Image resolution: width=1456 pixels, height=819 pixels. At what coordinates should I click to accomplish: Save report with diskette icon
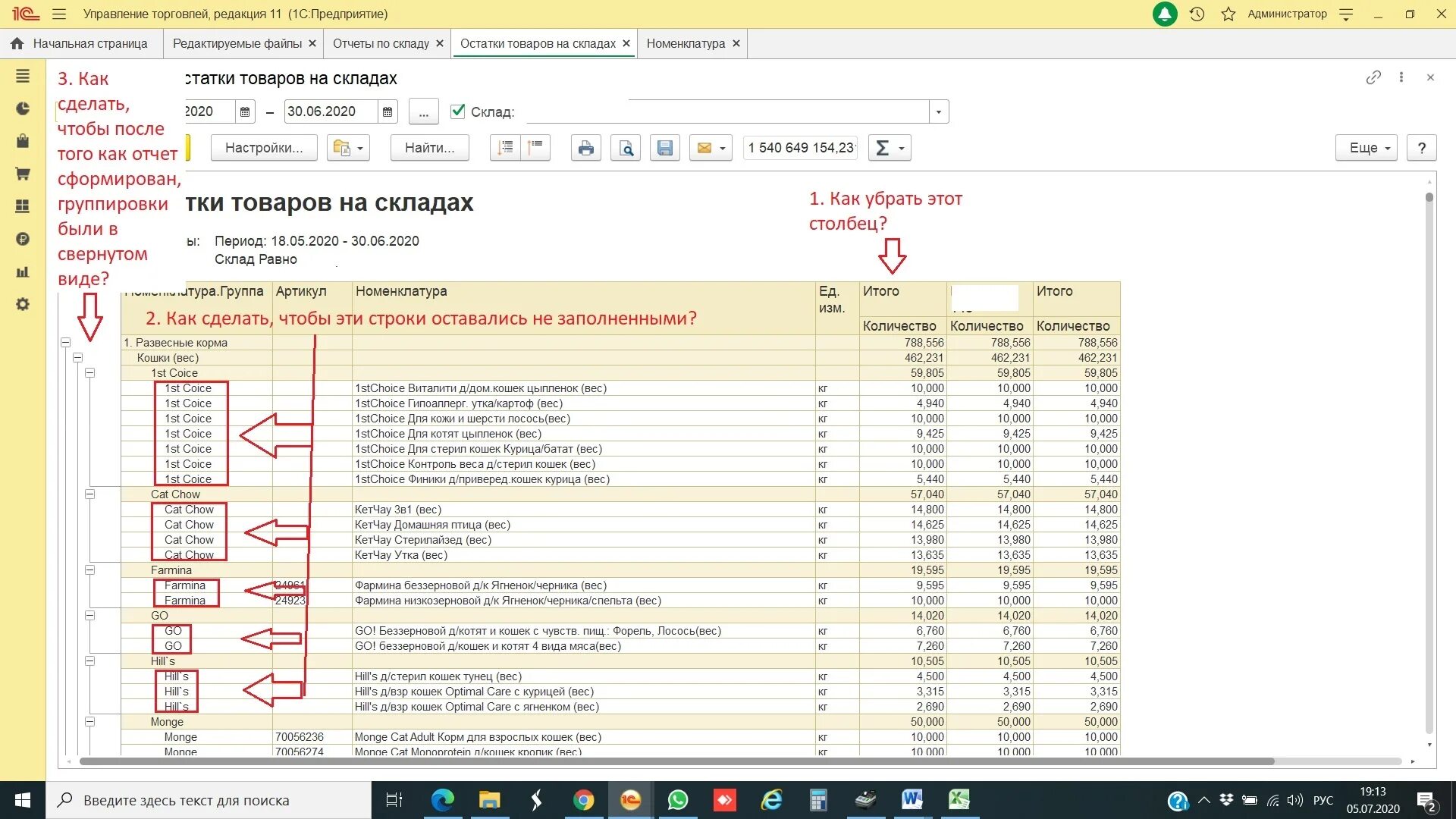[665, 148]
